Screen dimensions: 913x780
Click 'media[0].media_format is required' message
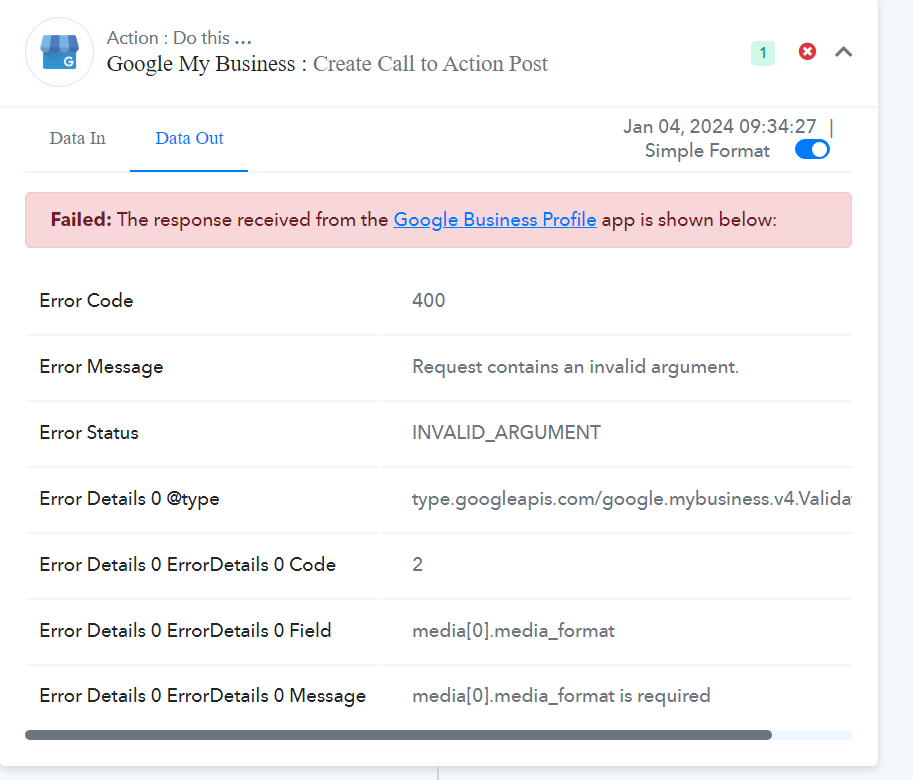(561, 696)
